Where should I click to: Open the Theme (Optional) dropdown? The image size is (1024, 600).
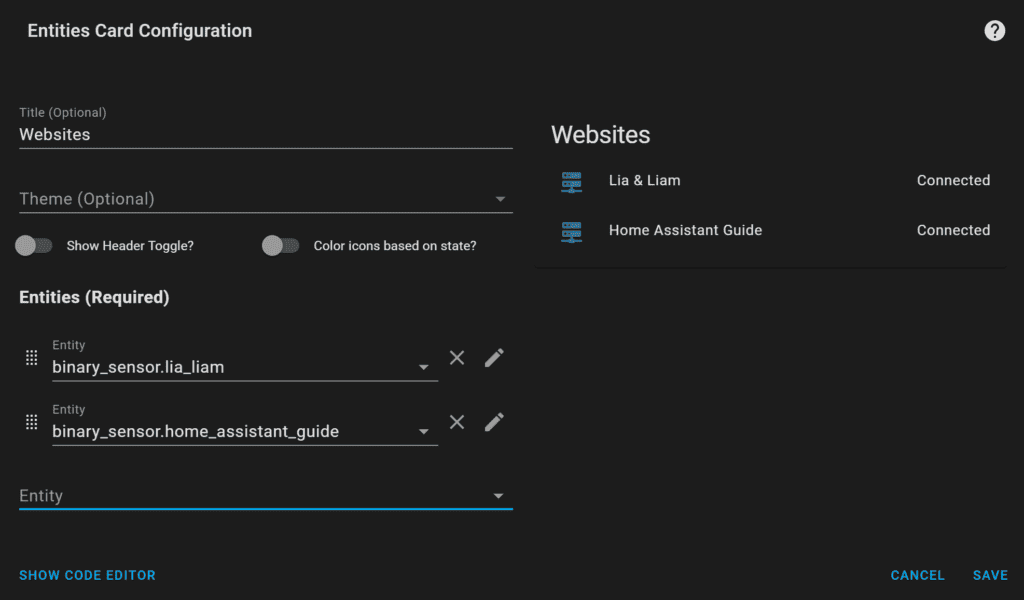point(266,198)
